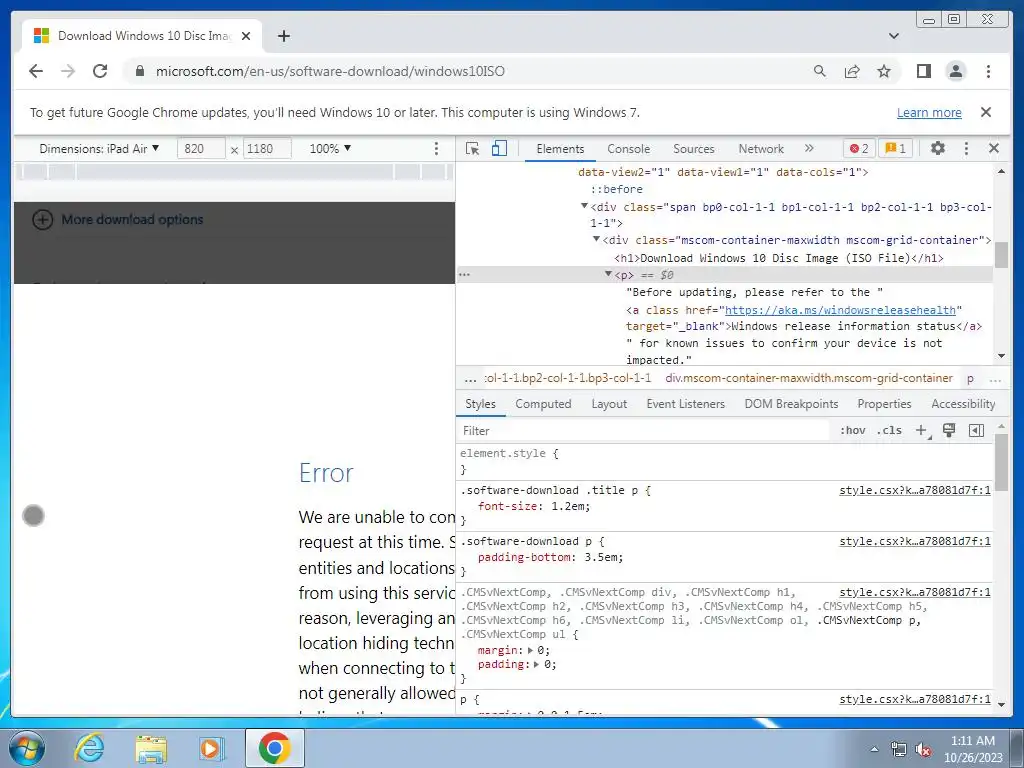Dismiss the Chrome update info bar
This screenshot has width=1024, height=768.
[986, 112]
